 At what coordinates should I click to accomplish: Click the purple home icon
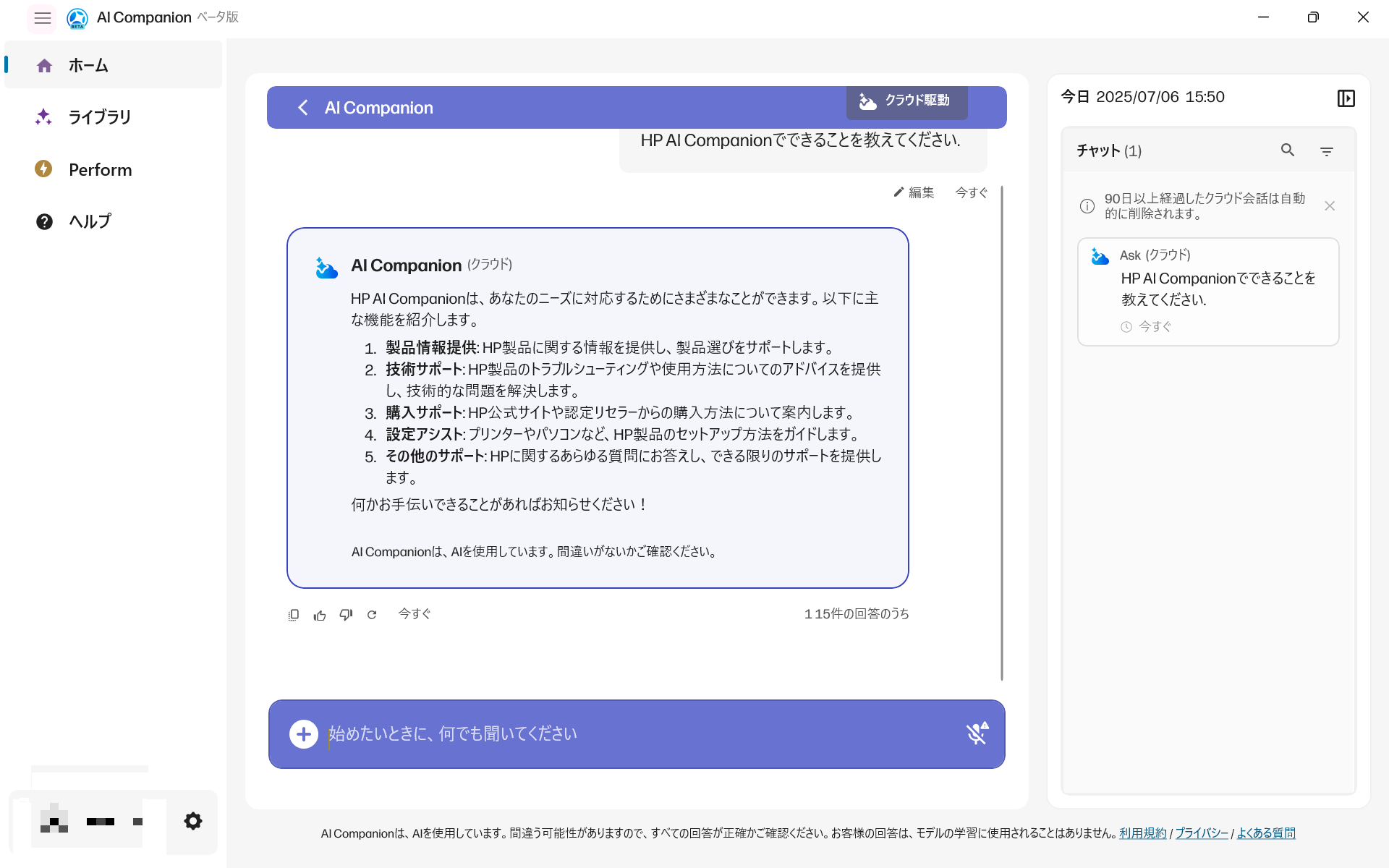pos(44,66)
